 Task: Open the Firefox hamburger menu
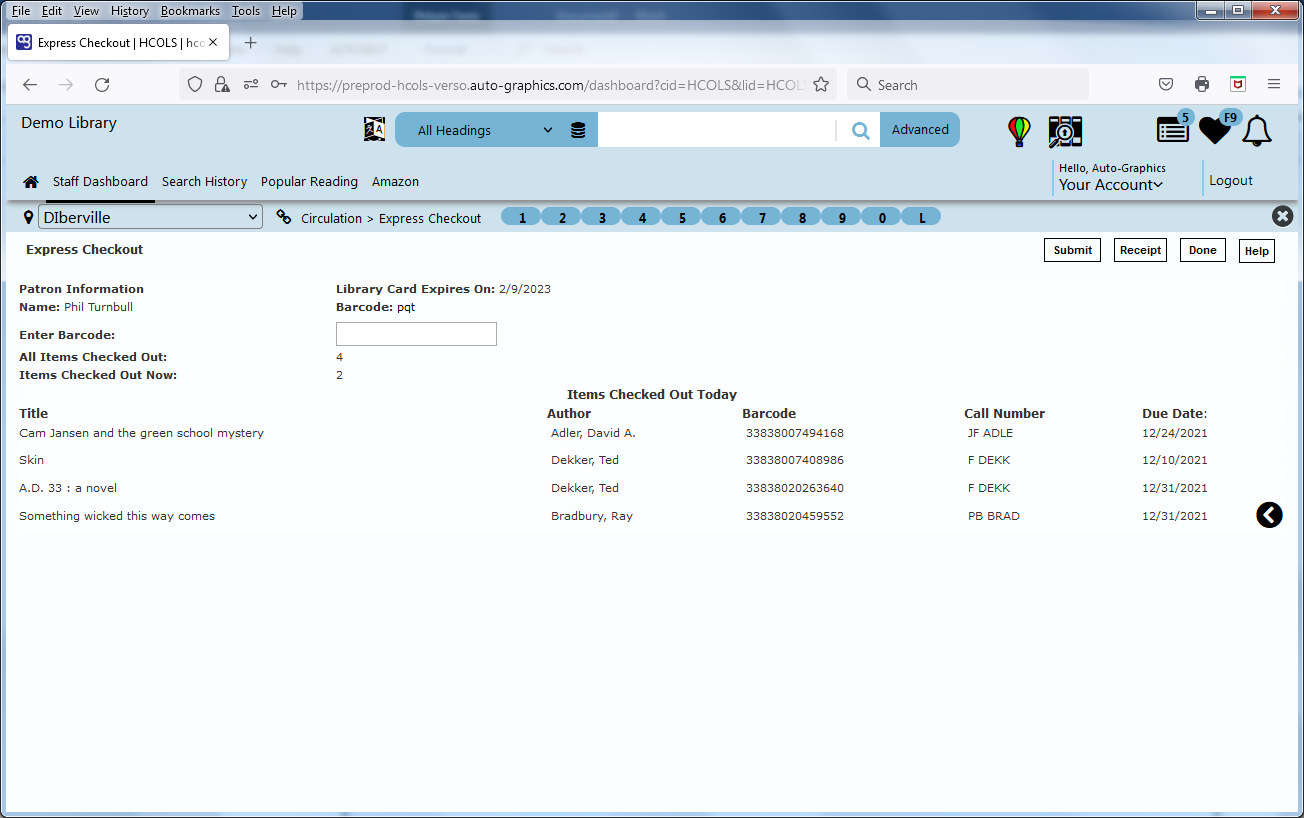1274,85
